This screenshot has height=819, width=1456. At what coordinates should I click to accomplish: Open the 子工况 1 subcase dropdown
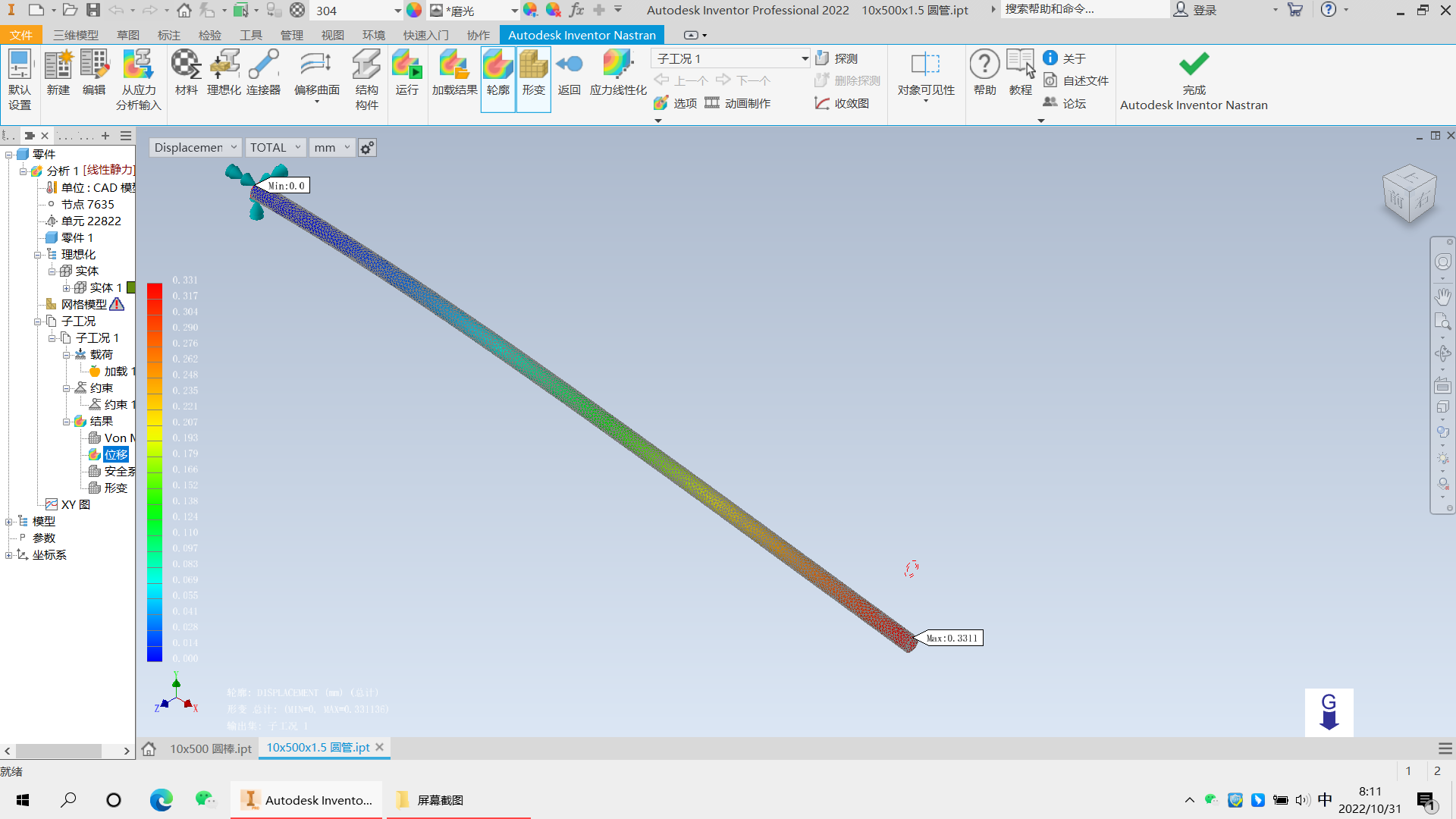(x=731, y=58)
